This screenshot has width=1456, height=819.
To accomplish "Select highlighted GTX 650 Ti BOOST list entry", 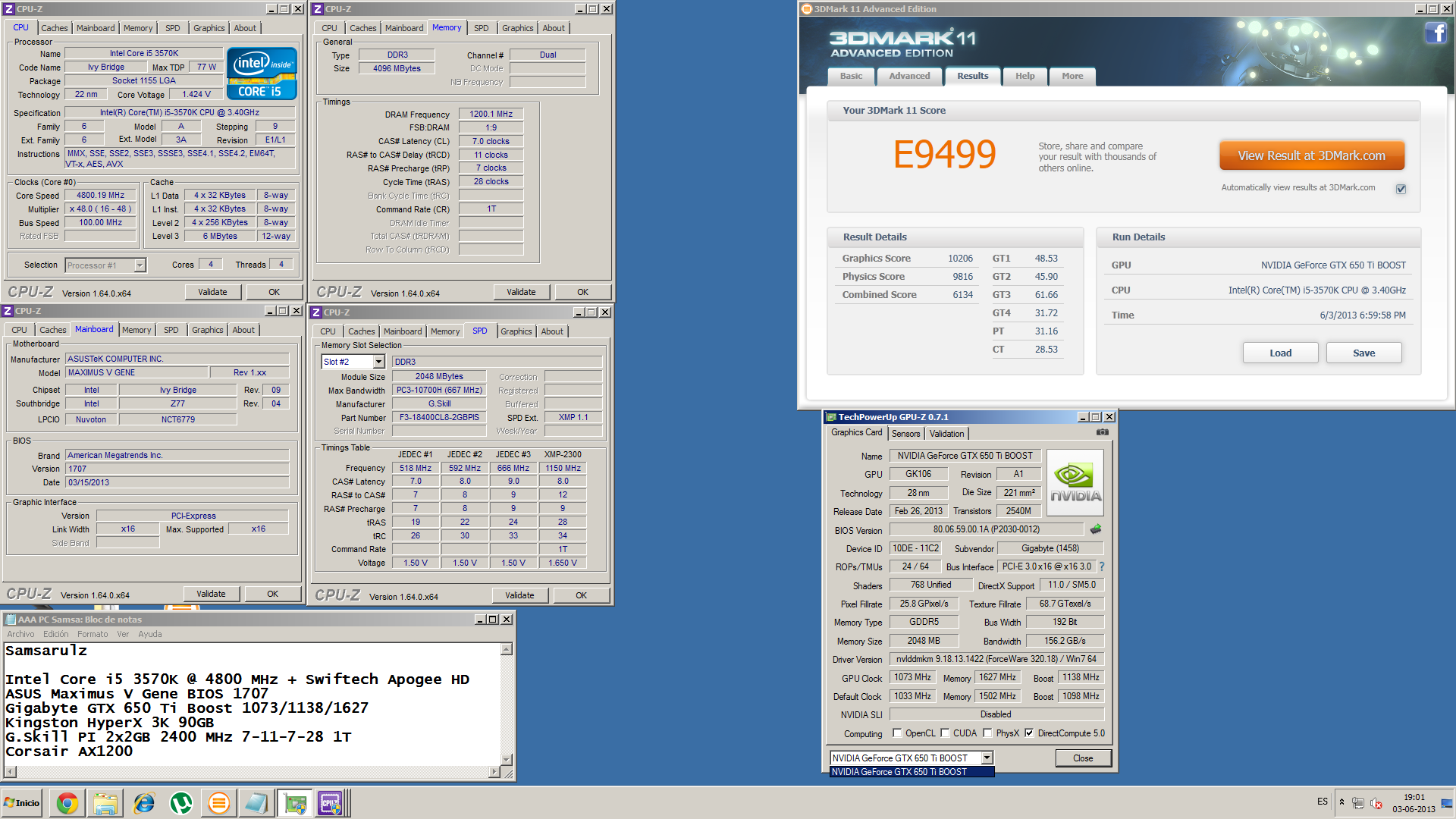I will click(x=912, y=772).
